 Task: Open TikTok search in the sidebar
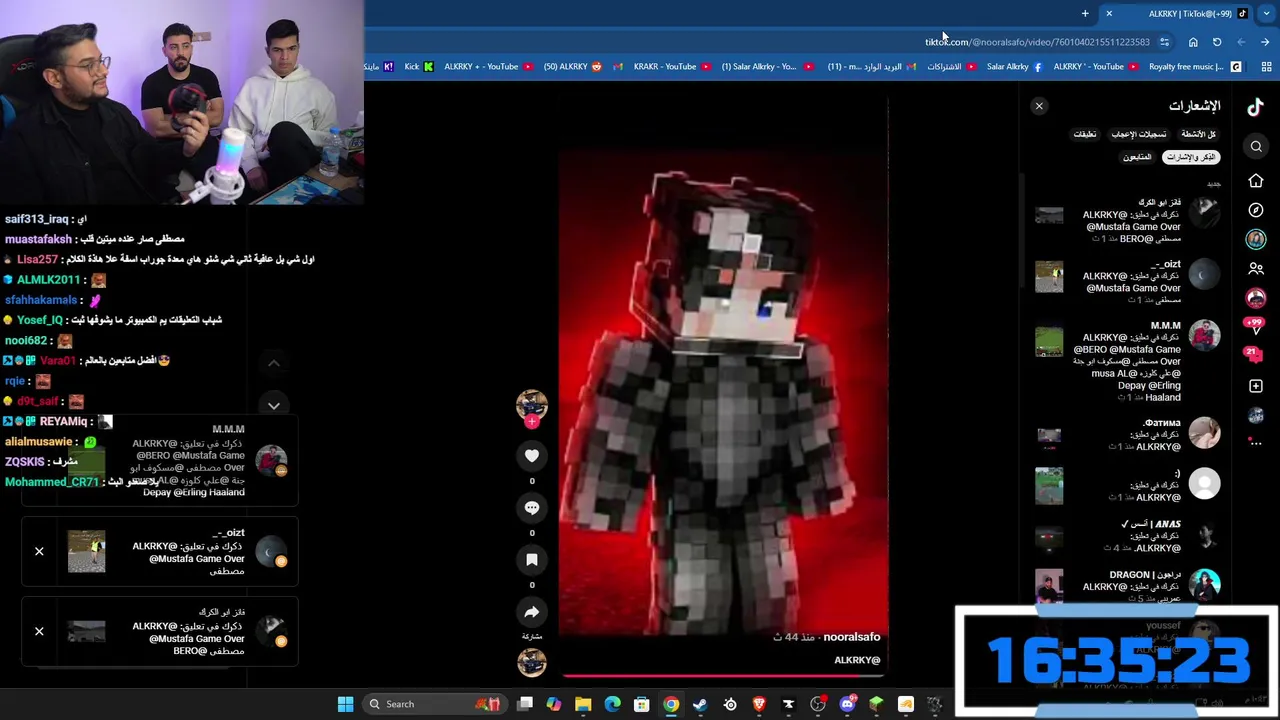pos(1256,147)
